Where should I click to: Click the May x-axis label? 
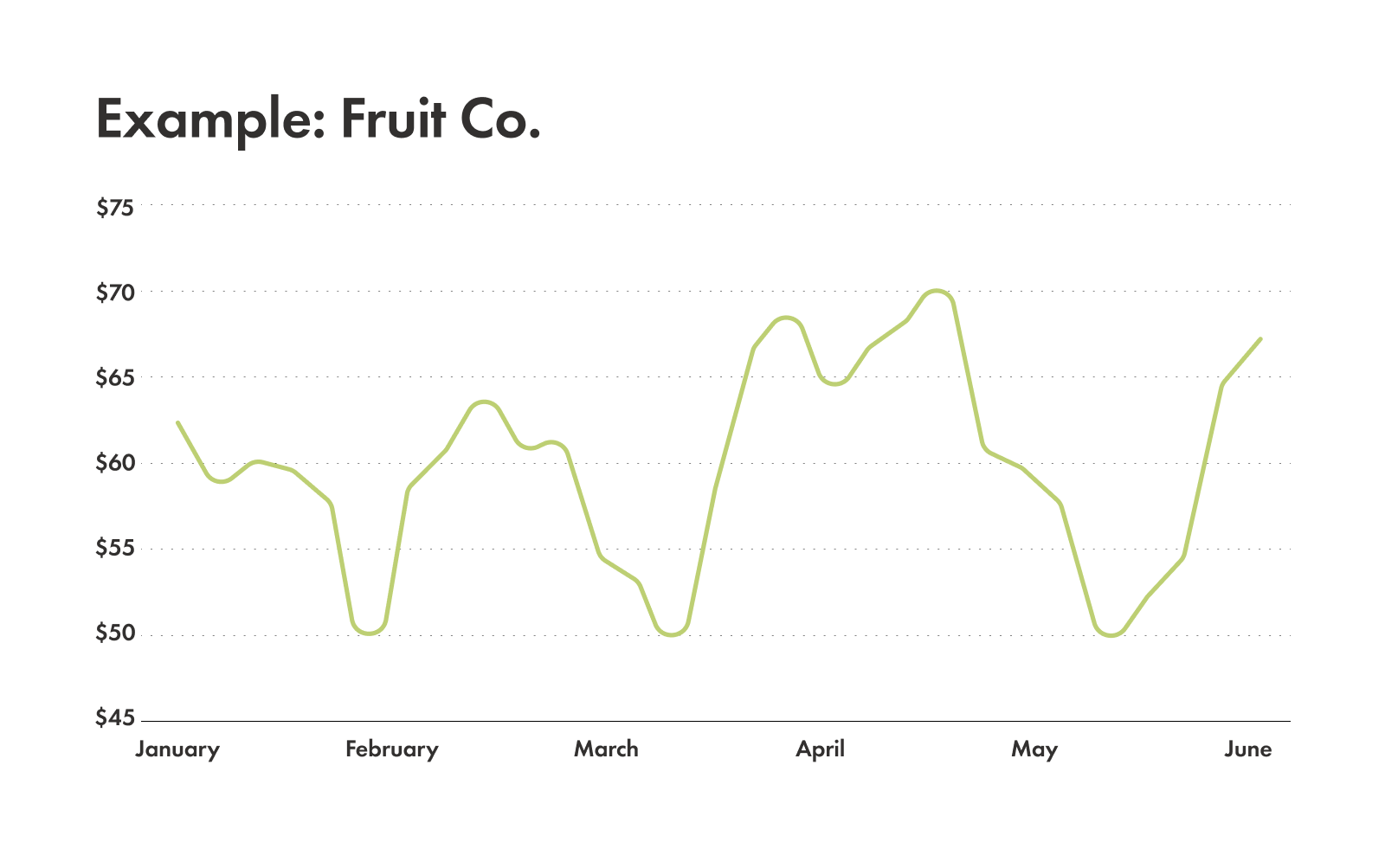[1034, 749]
